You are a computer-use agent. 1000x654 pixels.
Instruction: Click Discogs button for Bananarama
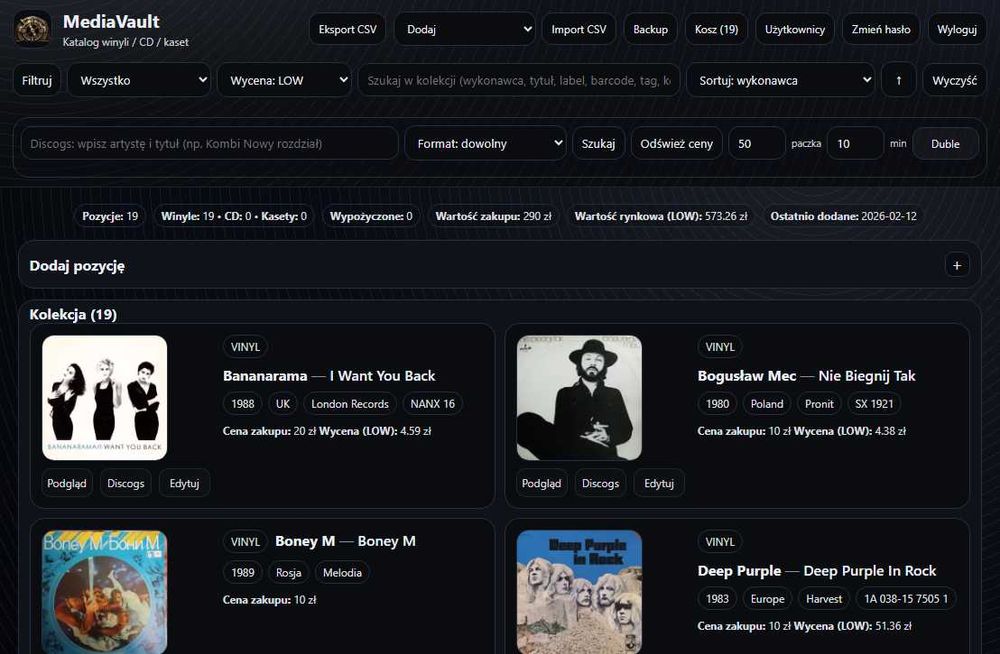(126, 483)
